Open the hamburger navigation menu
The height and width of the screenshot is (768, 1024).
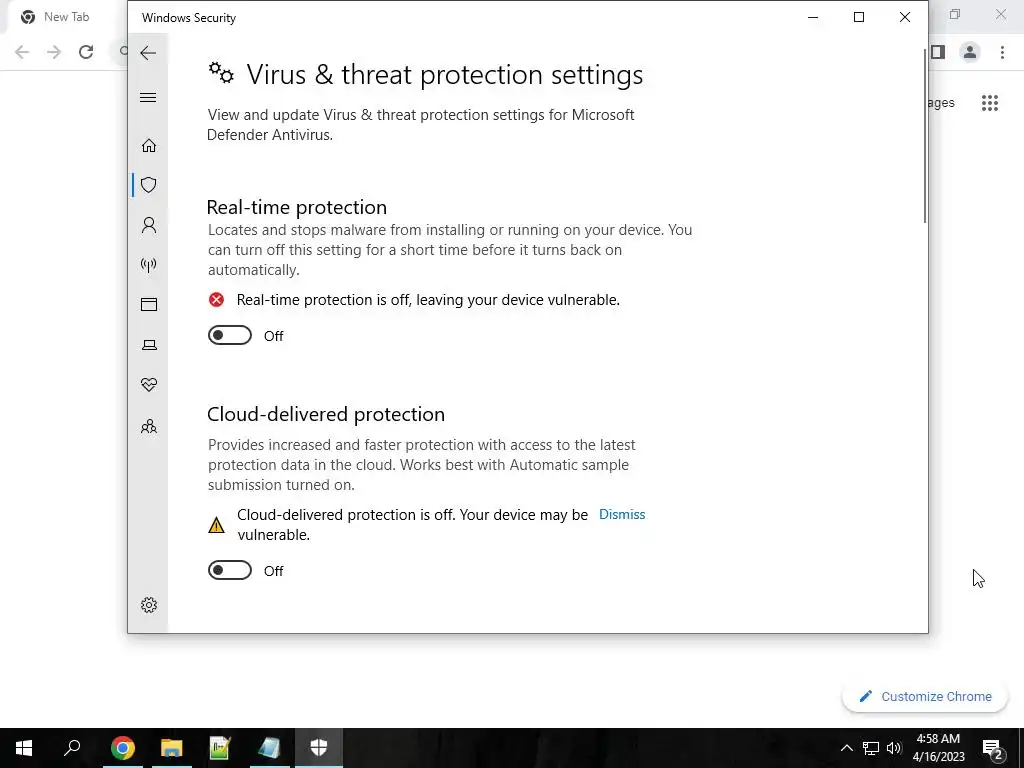coord(148,97)
